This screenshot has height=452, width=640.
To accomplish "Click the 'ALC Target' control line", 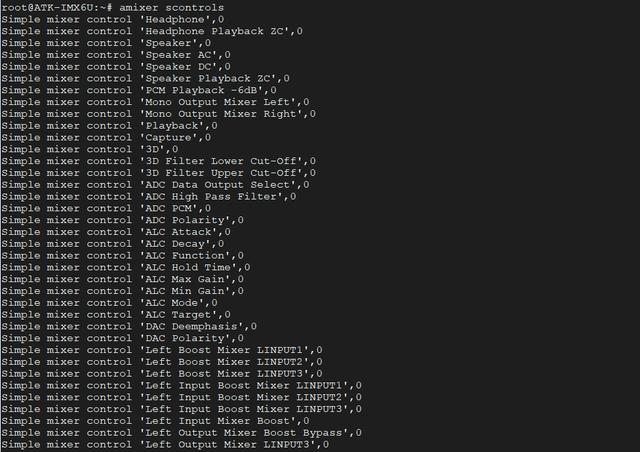I will pos(116,315).
